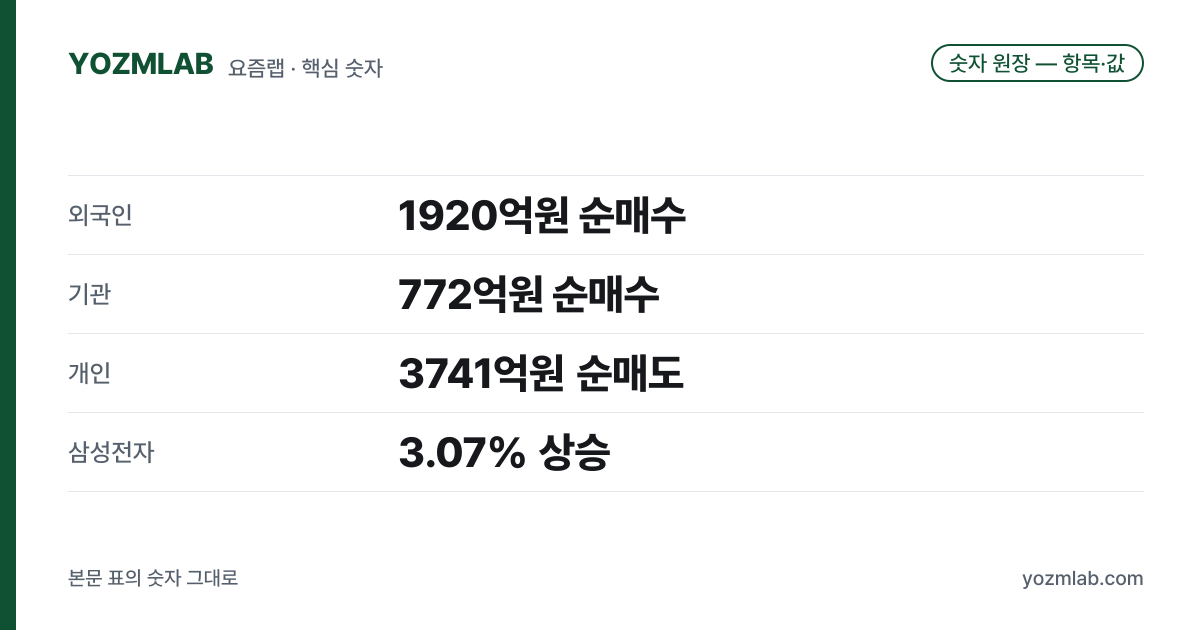The height and width of the screenshot is (630, 1200).
Task: Click the 본문 표의 숫자 그대로 footnote
Action: pyautogui.click(x=153, y=578)
